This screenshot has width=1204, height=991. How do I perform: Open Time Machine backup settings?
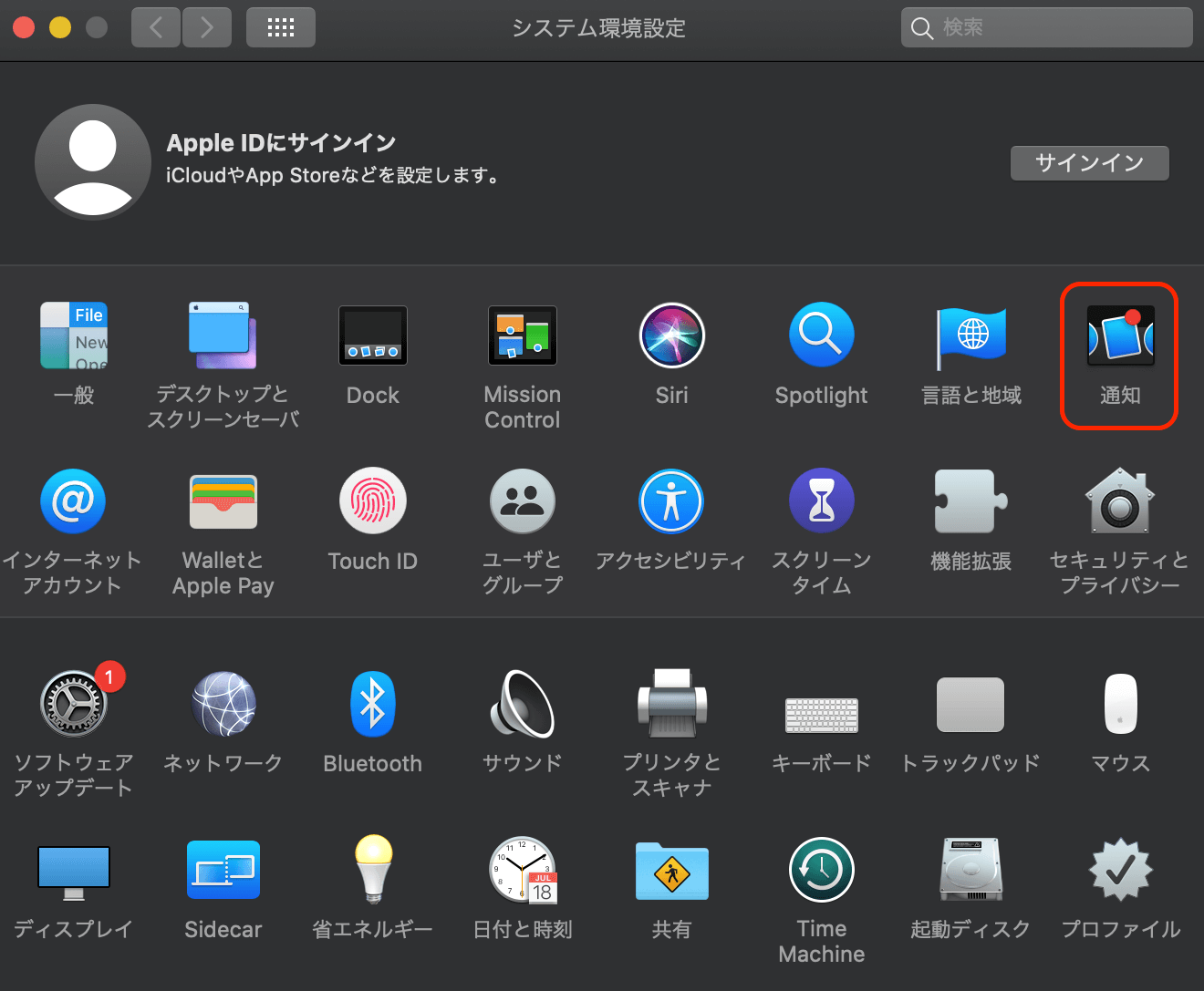(821, 870)
